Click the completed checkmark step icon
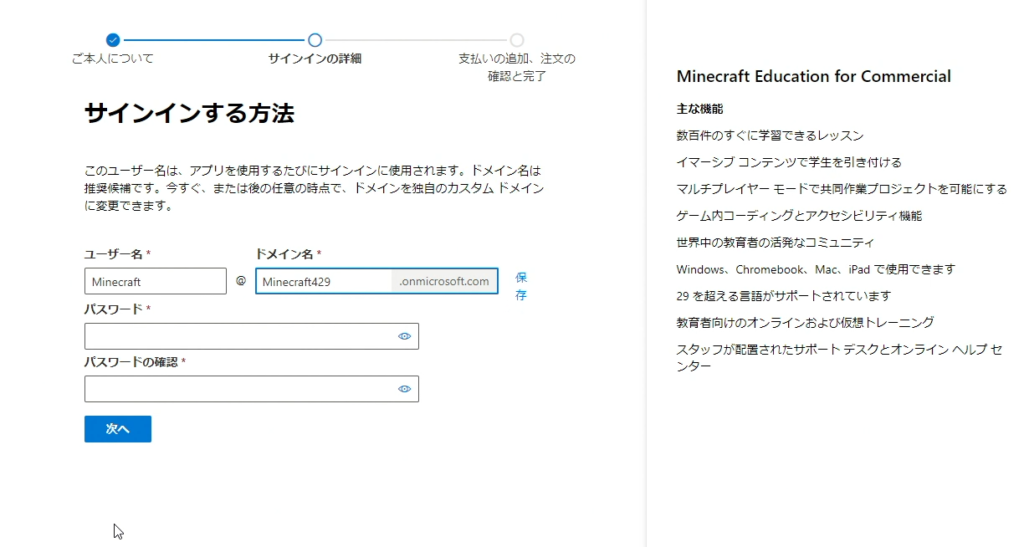The image size is (1024, 547). pos(113,40)
